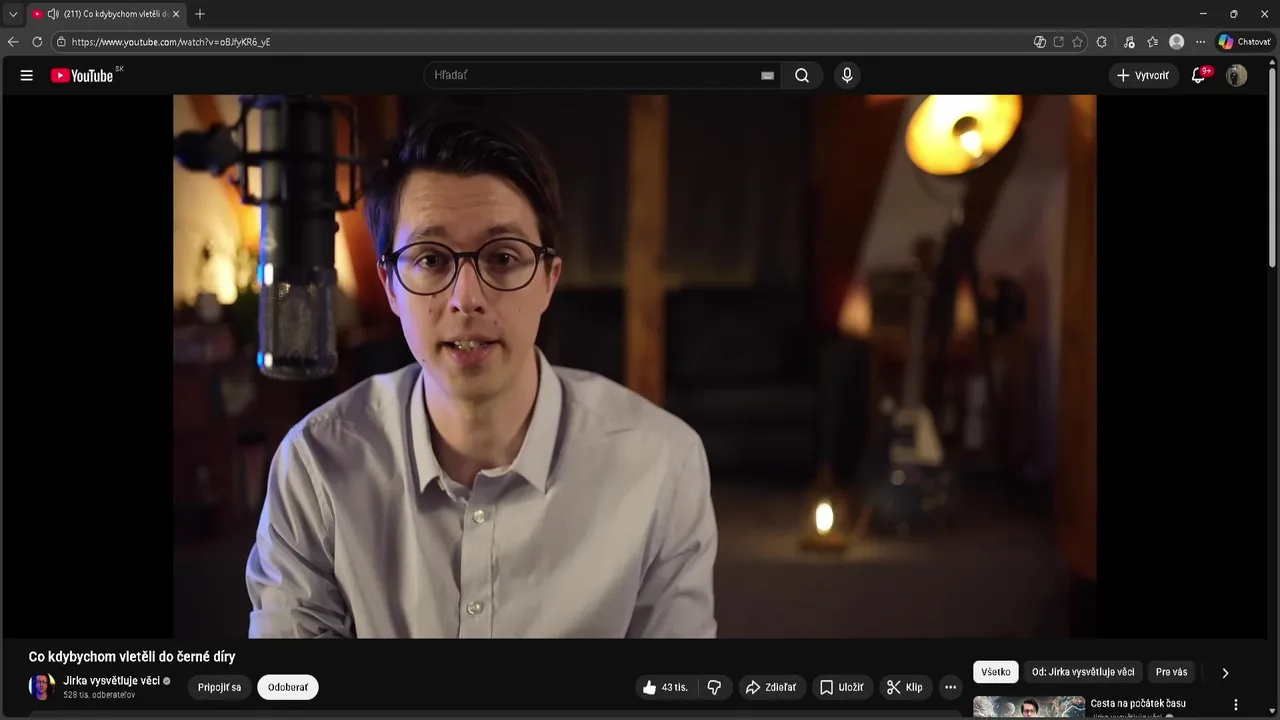Screen dimensions: 1280x720
Task: Add this page to favorites with the star
Action: coord(1077,42)
